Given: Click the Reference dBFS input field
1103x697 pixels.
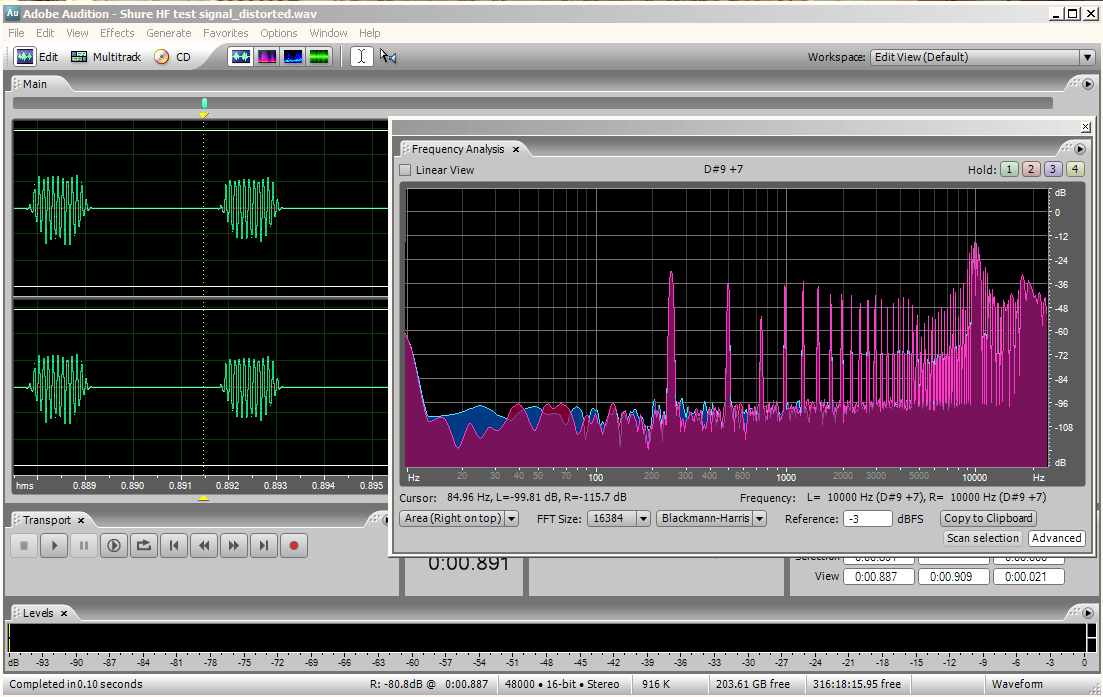Looking at the screenshot, I should coord(867,519).
